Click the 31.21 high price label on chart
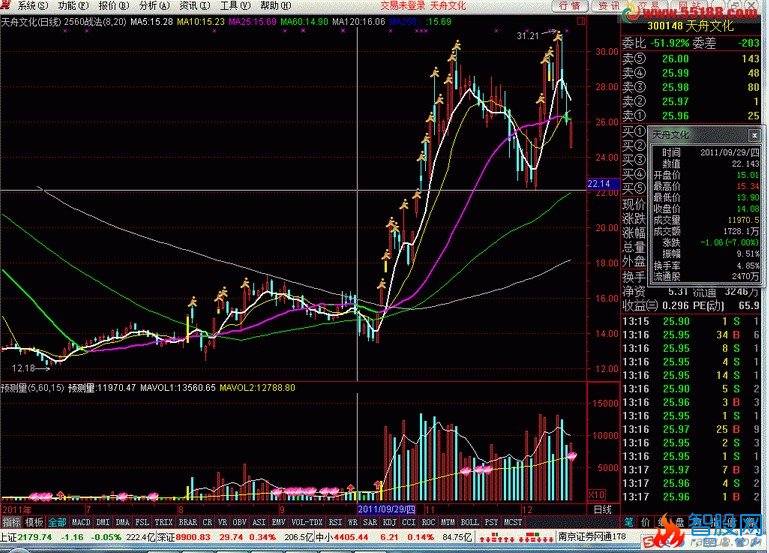Image resolution: width=769 pixels, height=553 pixels. (528, 36)
